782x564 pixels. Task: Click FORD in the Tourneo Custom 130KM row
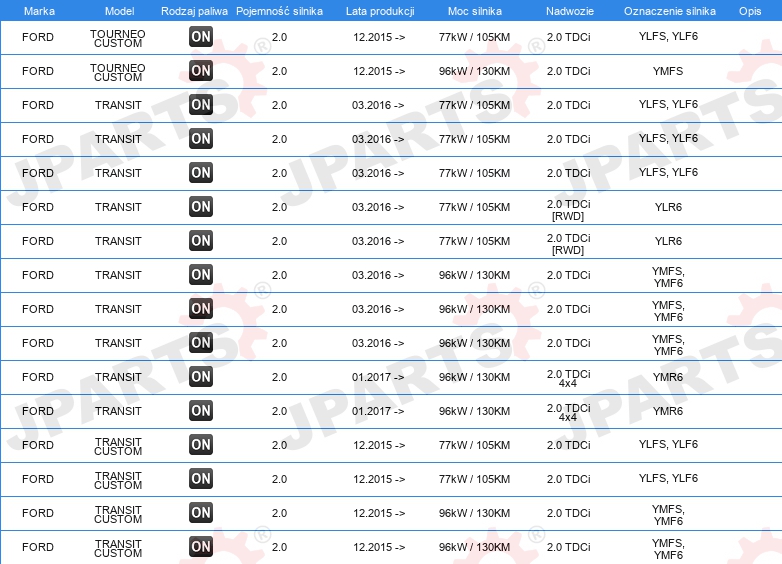[x=38, y=71]
